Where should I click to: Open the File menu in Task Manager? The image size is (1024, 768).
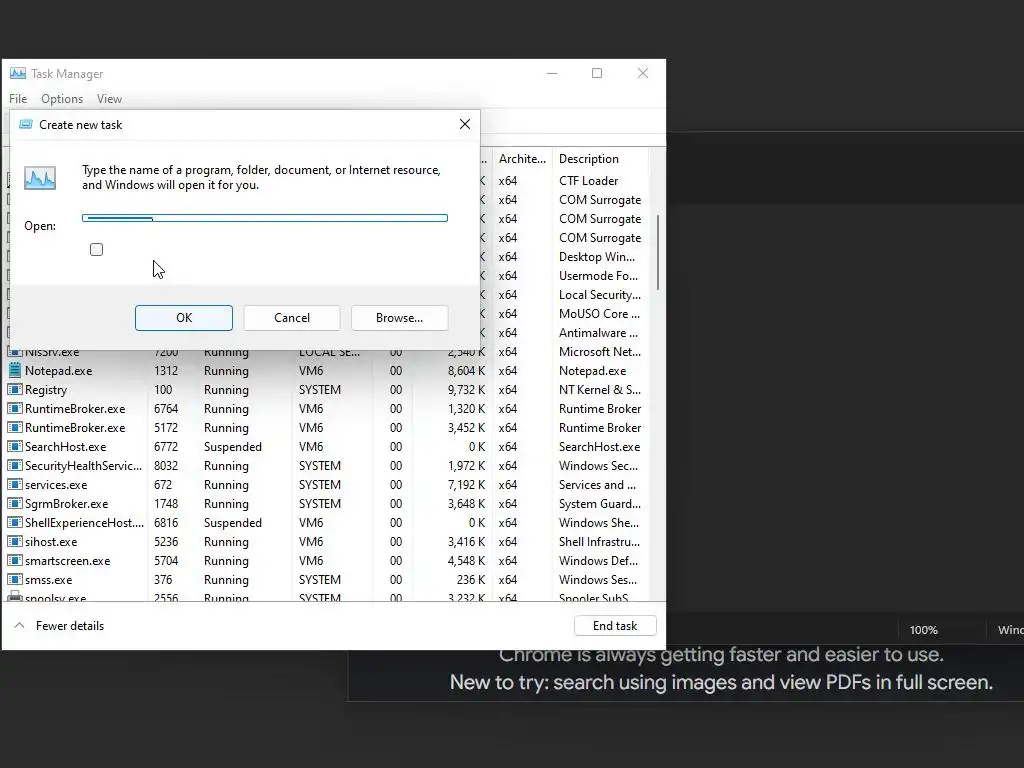[18, 99]
